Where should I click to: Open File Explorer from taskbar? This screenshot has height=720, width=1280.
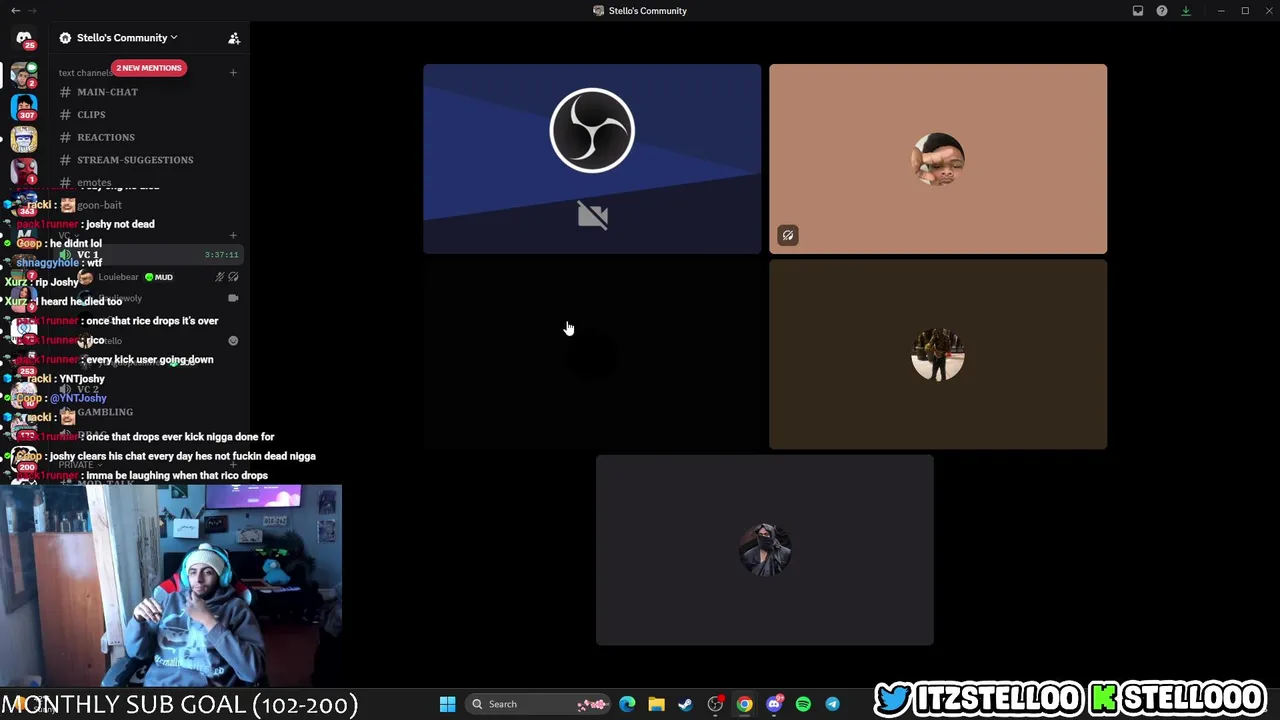coord(656,704)
